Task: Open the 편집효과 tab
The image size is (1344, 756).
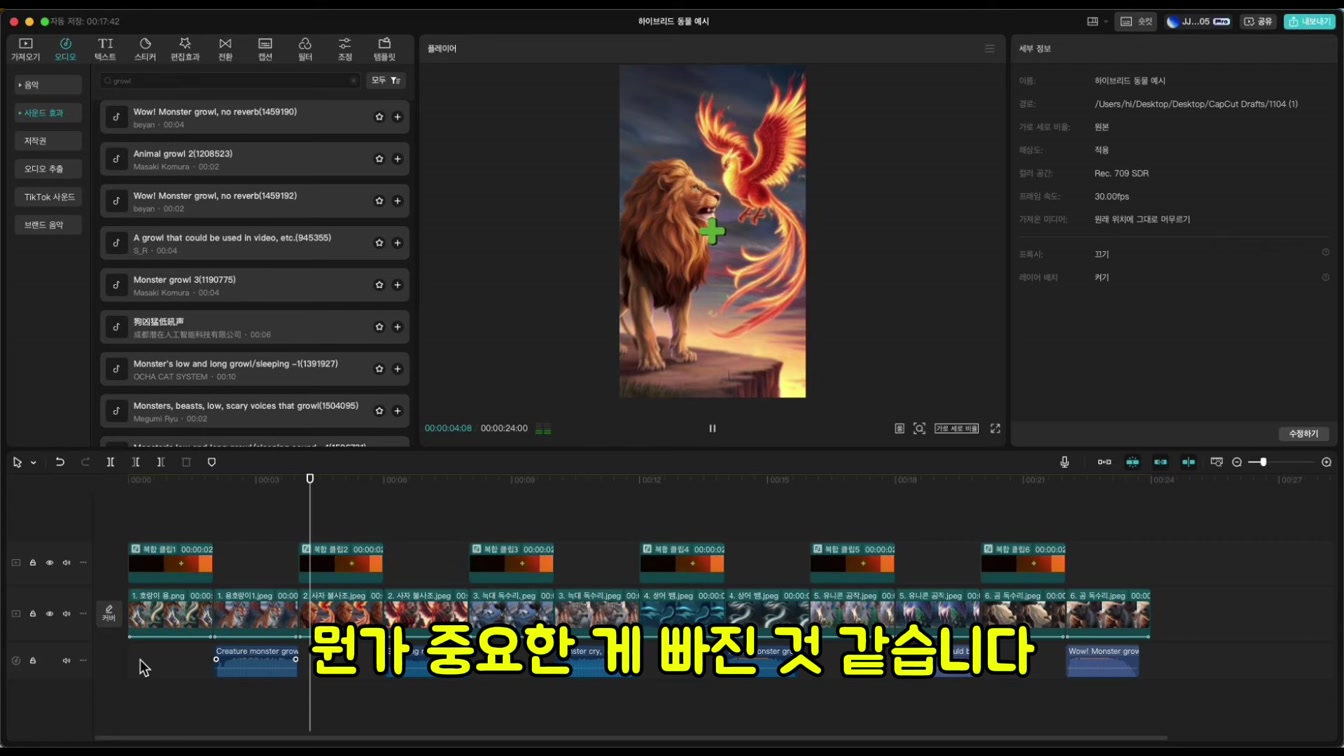Action: (x=185, y=49)
